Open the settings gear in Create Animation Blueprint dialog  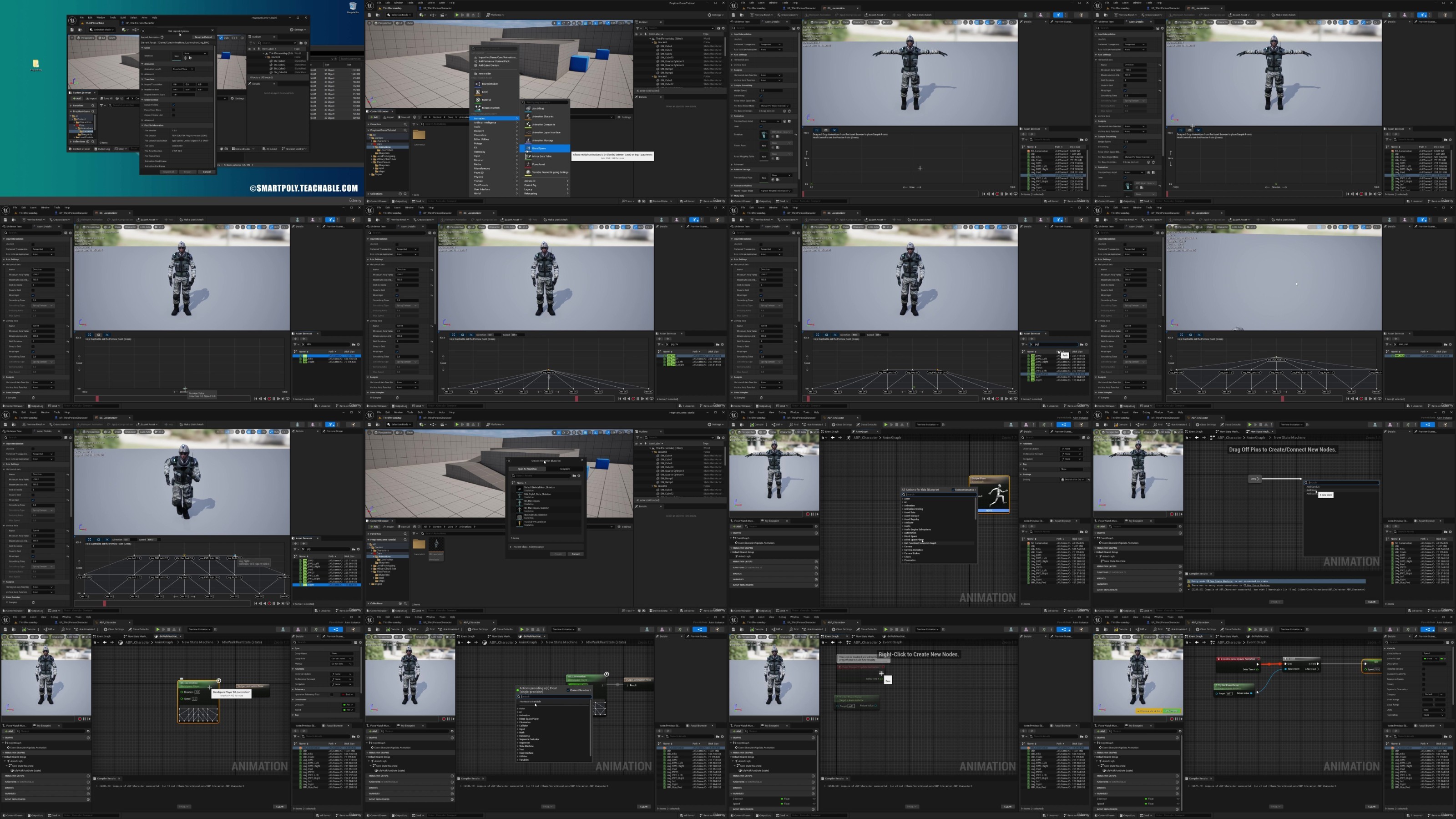579,476
